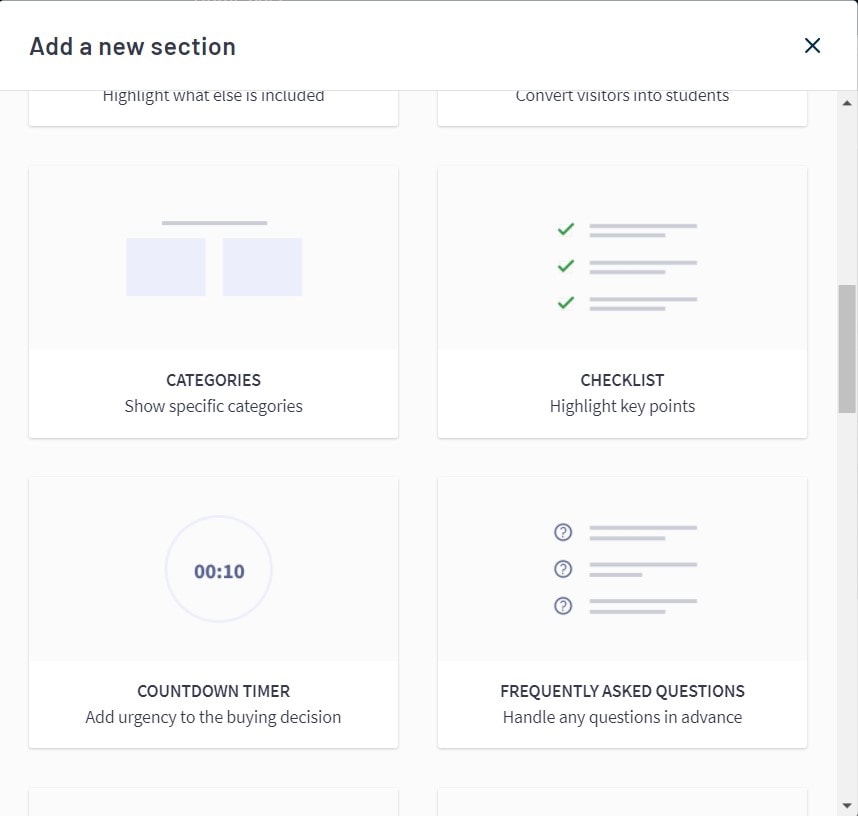The height and width of the screenshot is (816, 858).
Task: Click the top green checkmark in Checklist preview
Action: pos(566,229)
